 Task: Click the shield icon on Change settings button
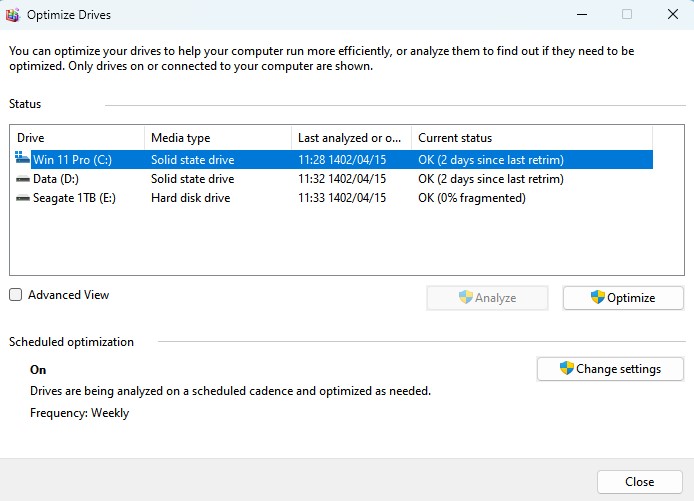(x=567, y=368)
